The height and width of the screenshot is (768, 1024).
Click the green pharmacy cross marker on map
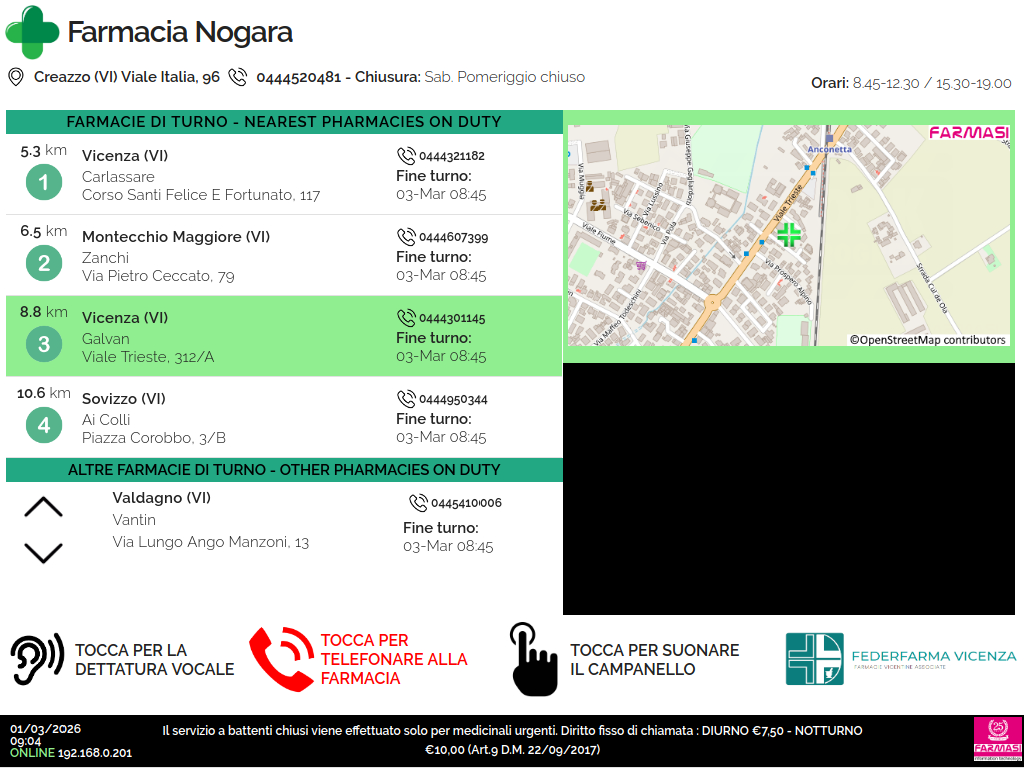[x=789, y=235]
